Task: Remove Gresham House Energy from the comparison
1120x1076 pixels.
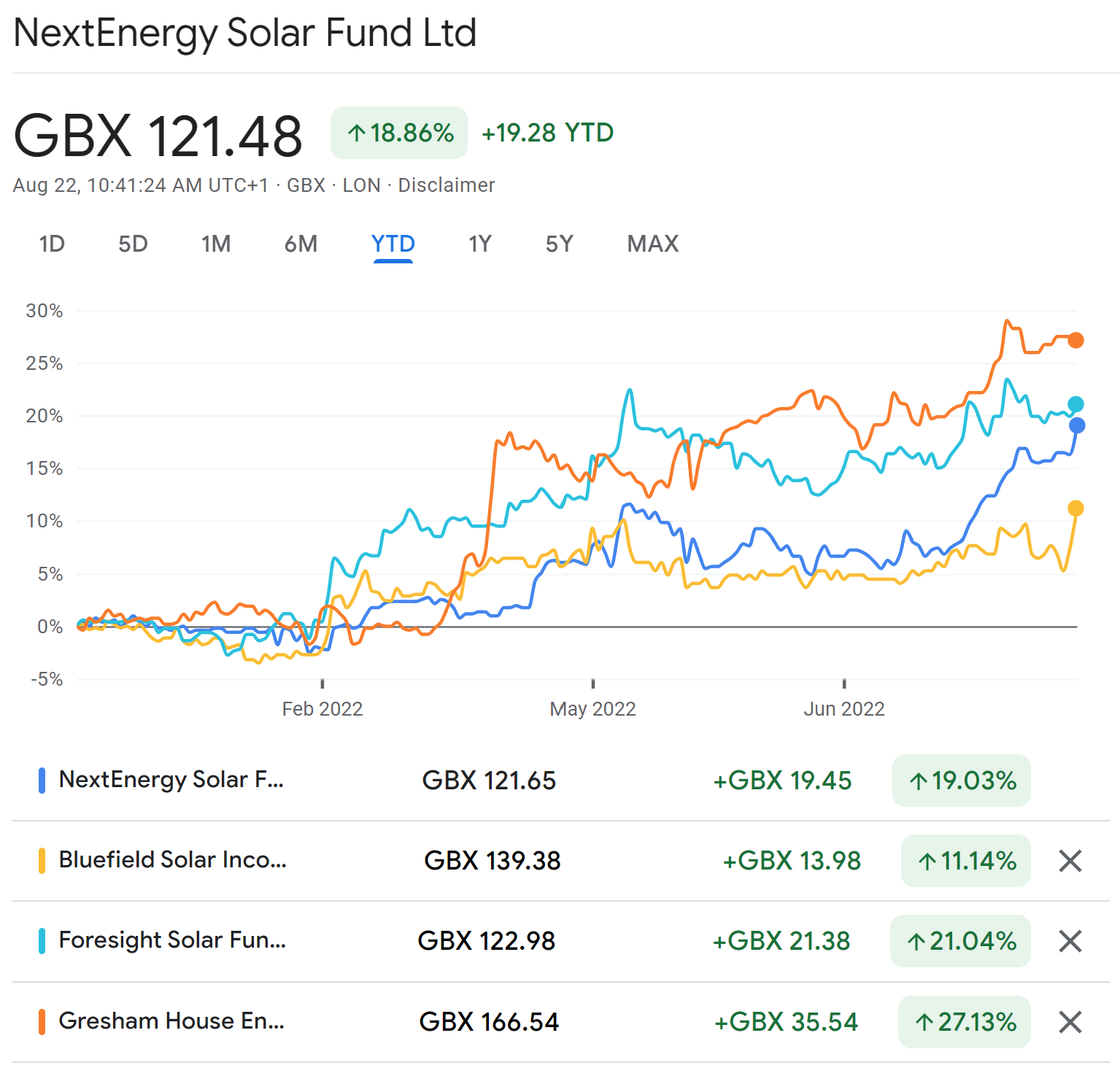Action: coord(1070,1022)
